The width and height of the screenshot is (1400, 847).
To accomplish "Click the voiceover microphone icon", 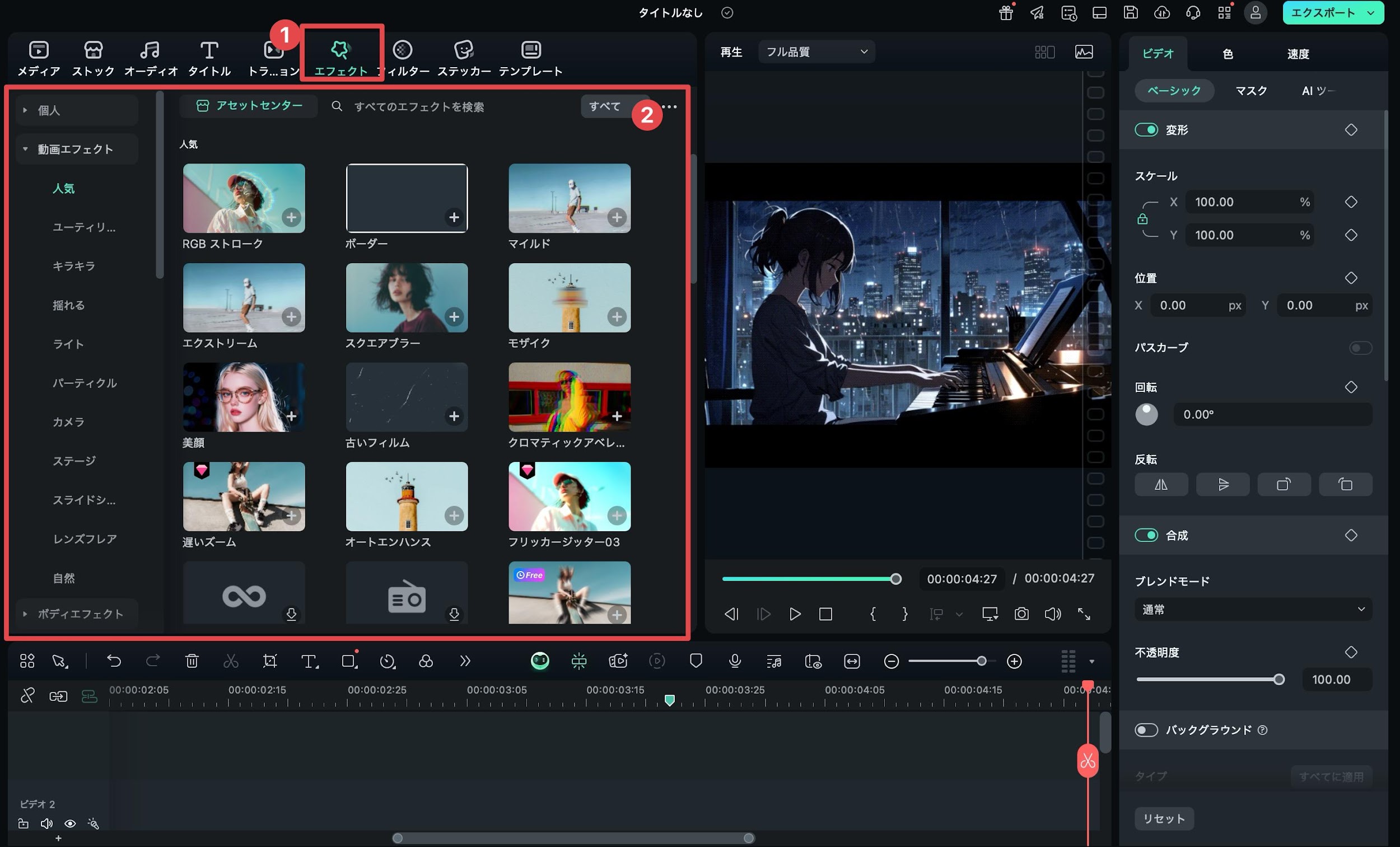I will point(735,661).
